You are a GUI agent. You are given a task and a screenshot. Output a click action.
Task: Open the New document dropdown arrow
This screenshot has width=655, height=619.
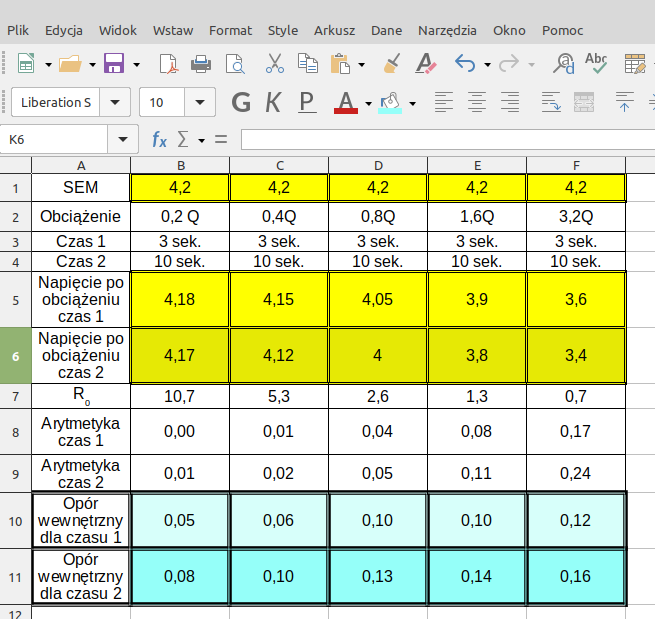coord(48,65)
